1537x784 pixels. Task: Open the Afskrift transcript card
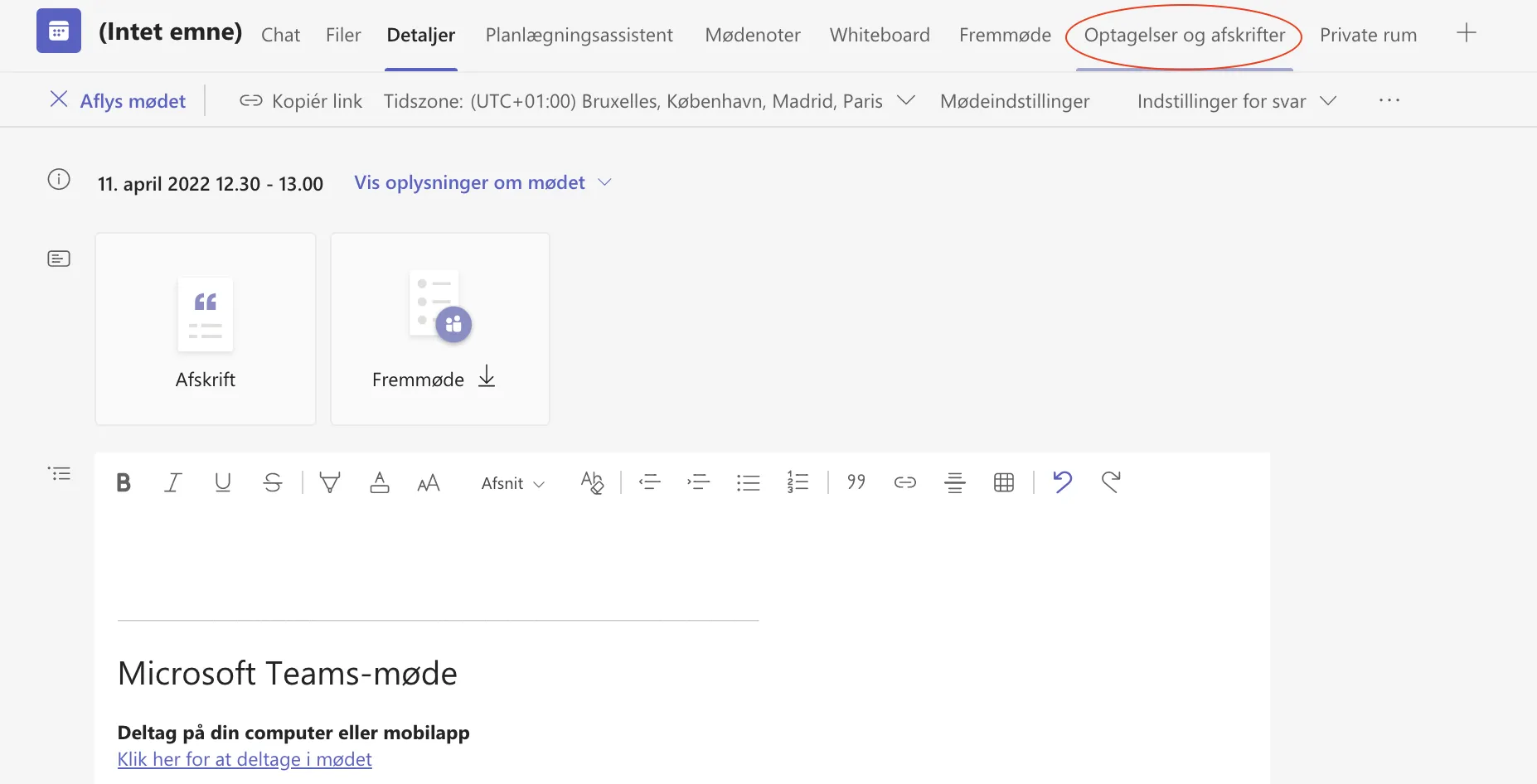[x=206, y=329]
